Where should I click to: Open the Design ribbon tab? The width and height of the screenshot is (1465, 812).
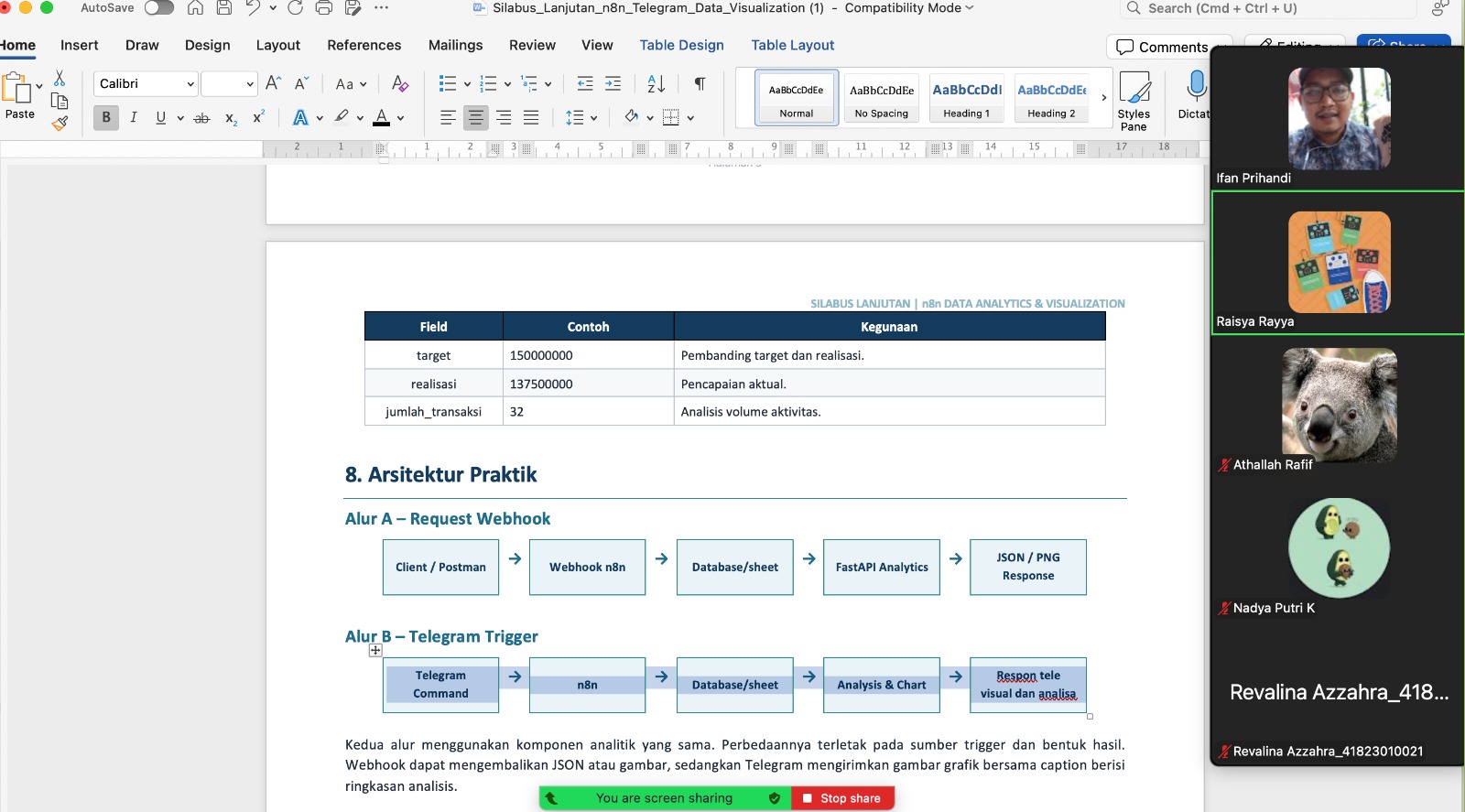coord(208,45)
